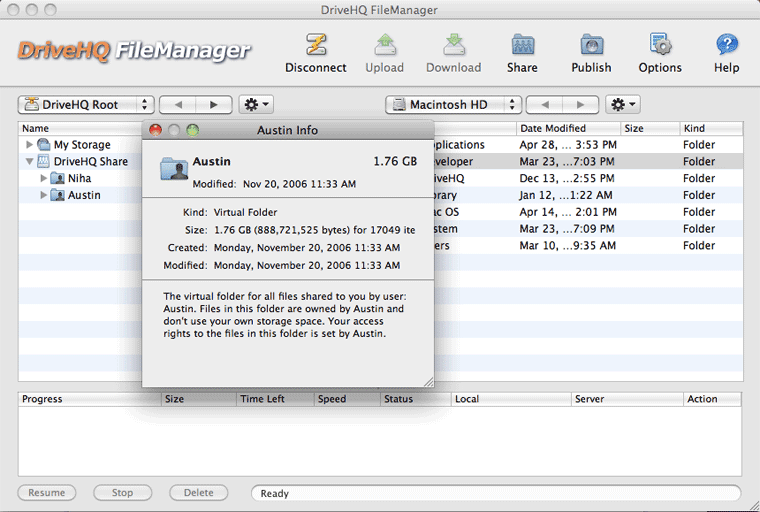Viewport: 760px width, 512px height.
Task: Select the Austin tree row label
Action: [84, 195]
